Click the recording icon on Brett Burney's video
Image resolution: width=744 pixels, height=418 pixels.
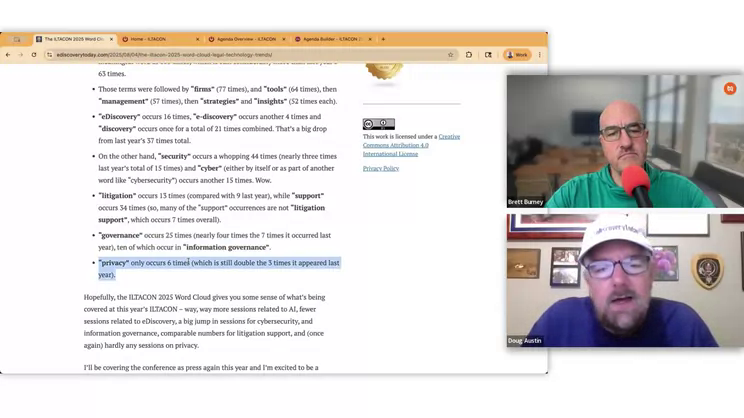coord(730,89)
